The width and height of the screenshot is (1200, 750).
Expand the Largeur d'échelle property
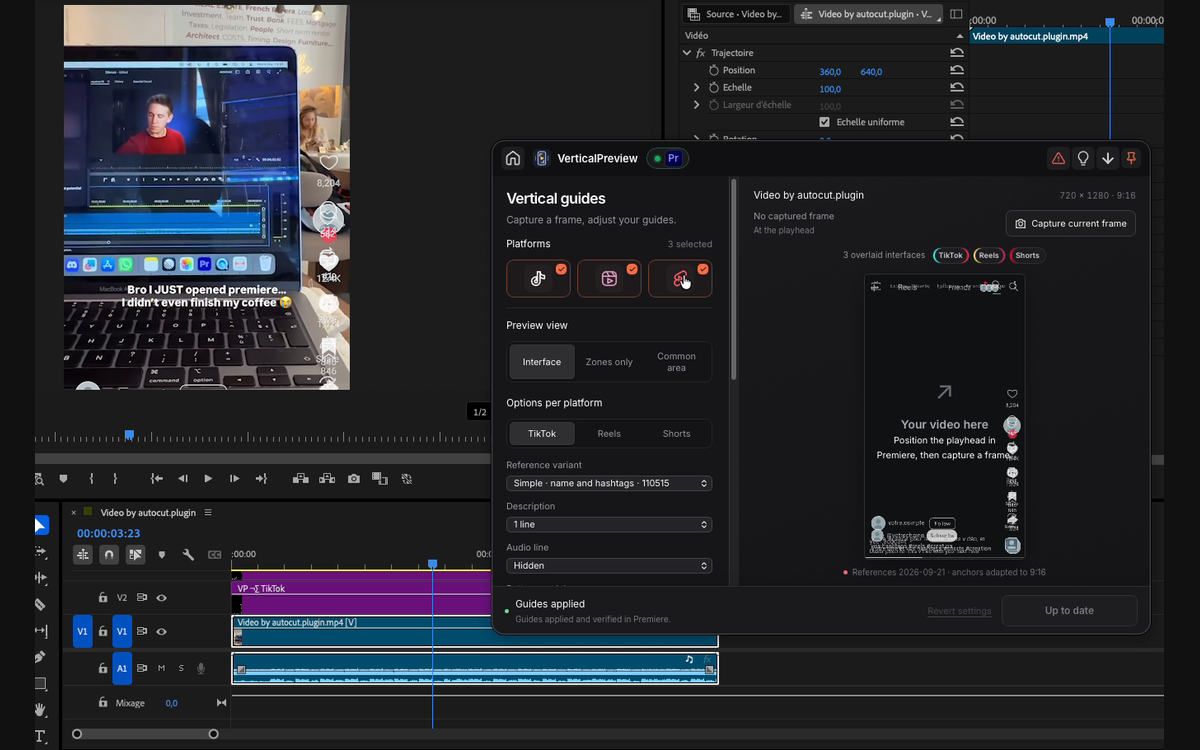point(697,105)
